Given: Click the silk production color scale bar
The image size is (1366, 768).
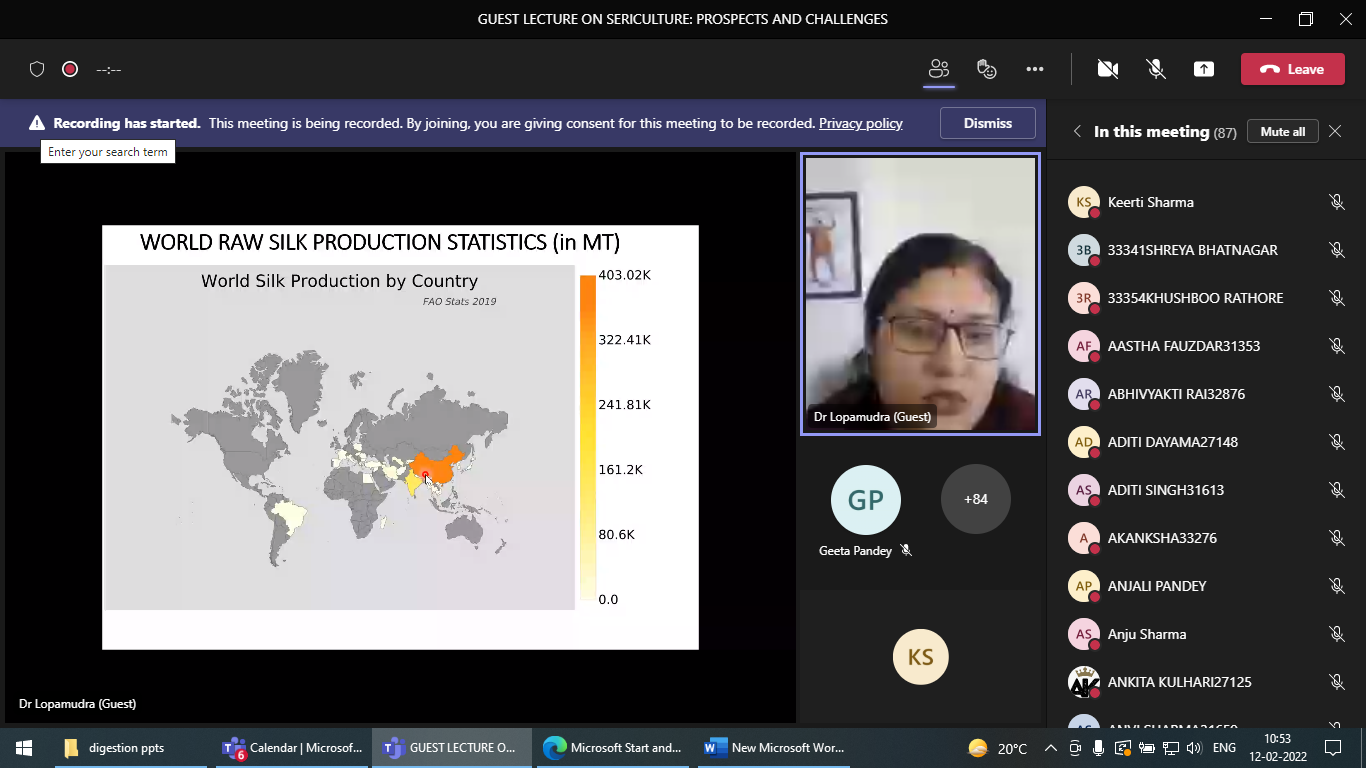Looking at the screenshot, I should [588, 437].
